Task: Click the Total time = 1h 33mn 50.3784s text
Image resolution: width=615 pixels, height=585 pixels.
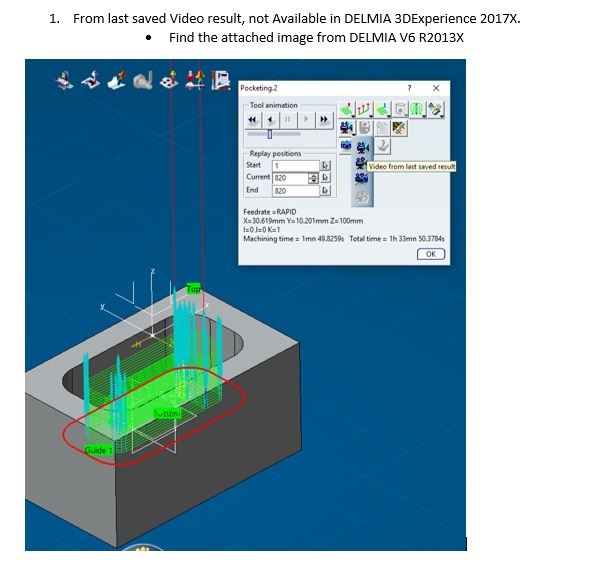Action: [x=397, y=239]
